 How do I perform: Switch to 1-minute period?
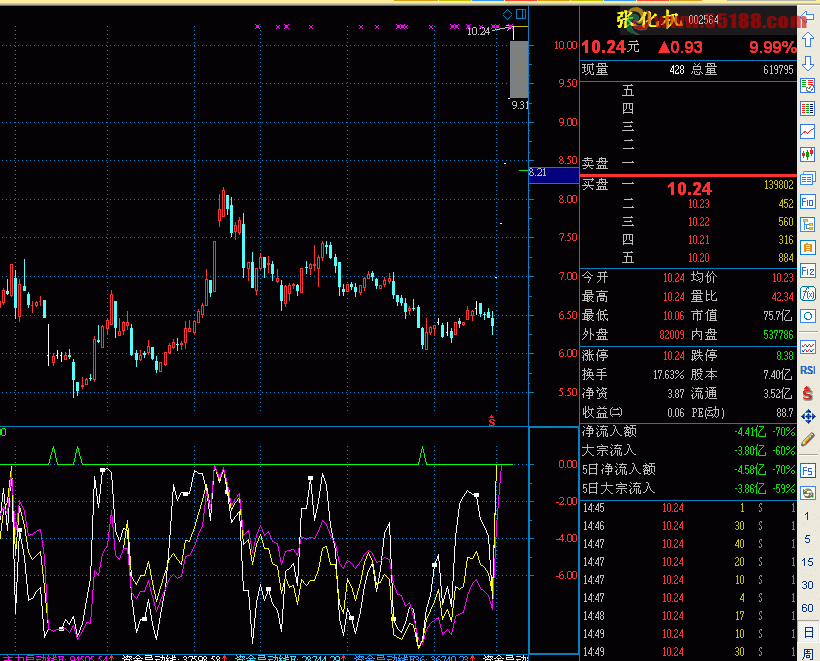pos(807,516)
